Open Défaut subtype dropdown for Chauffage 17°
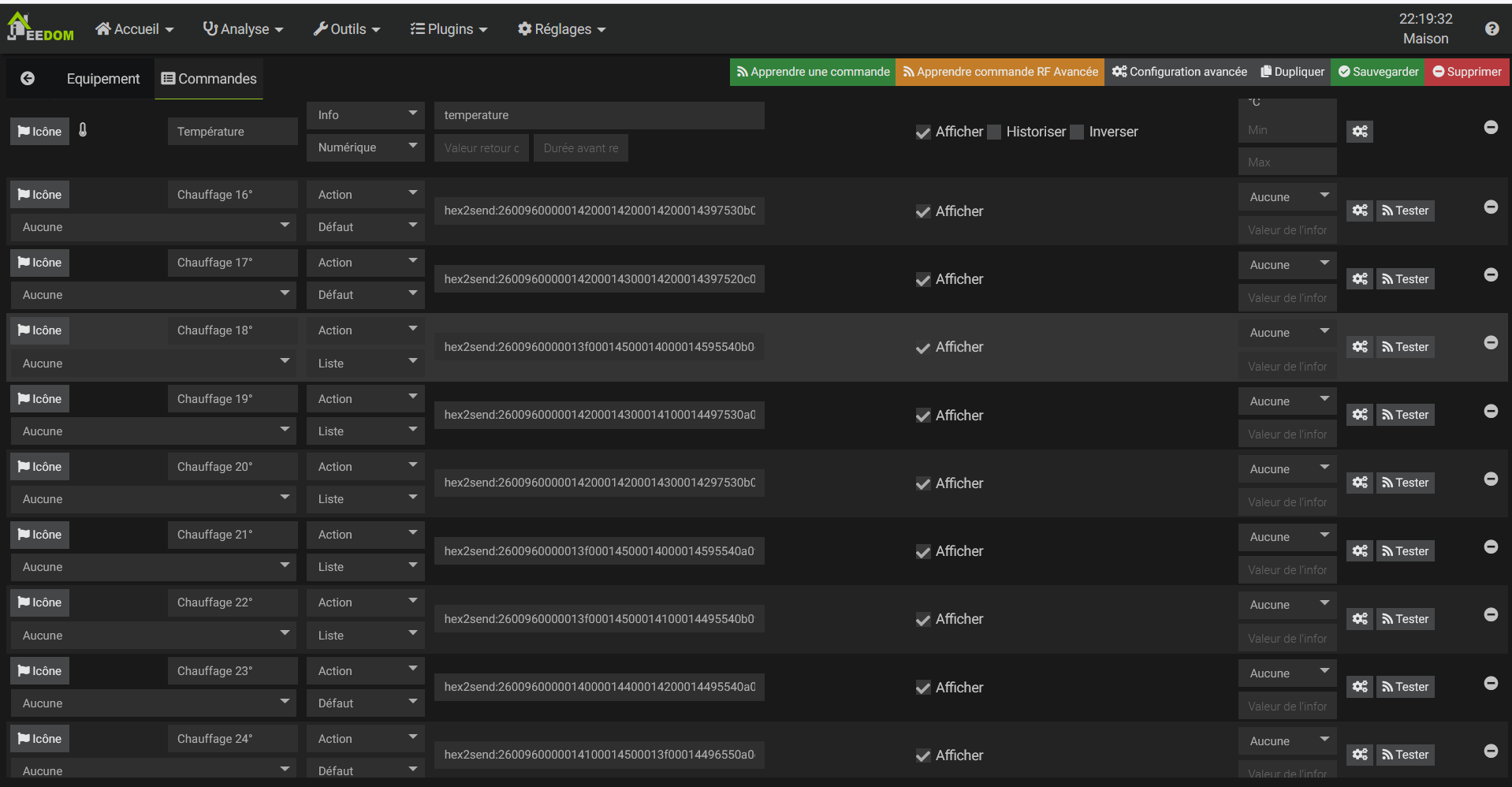 coord(365,295)
